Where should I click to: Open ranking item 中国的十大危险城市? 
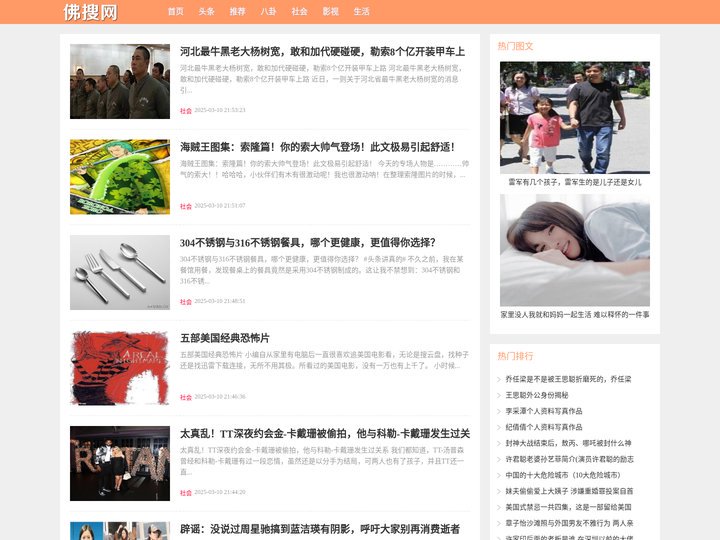(x=563, y=475)
